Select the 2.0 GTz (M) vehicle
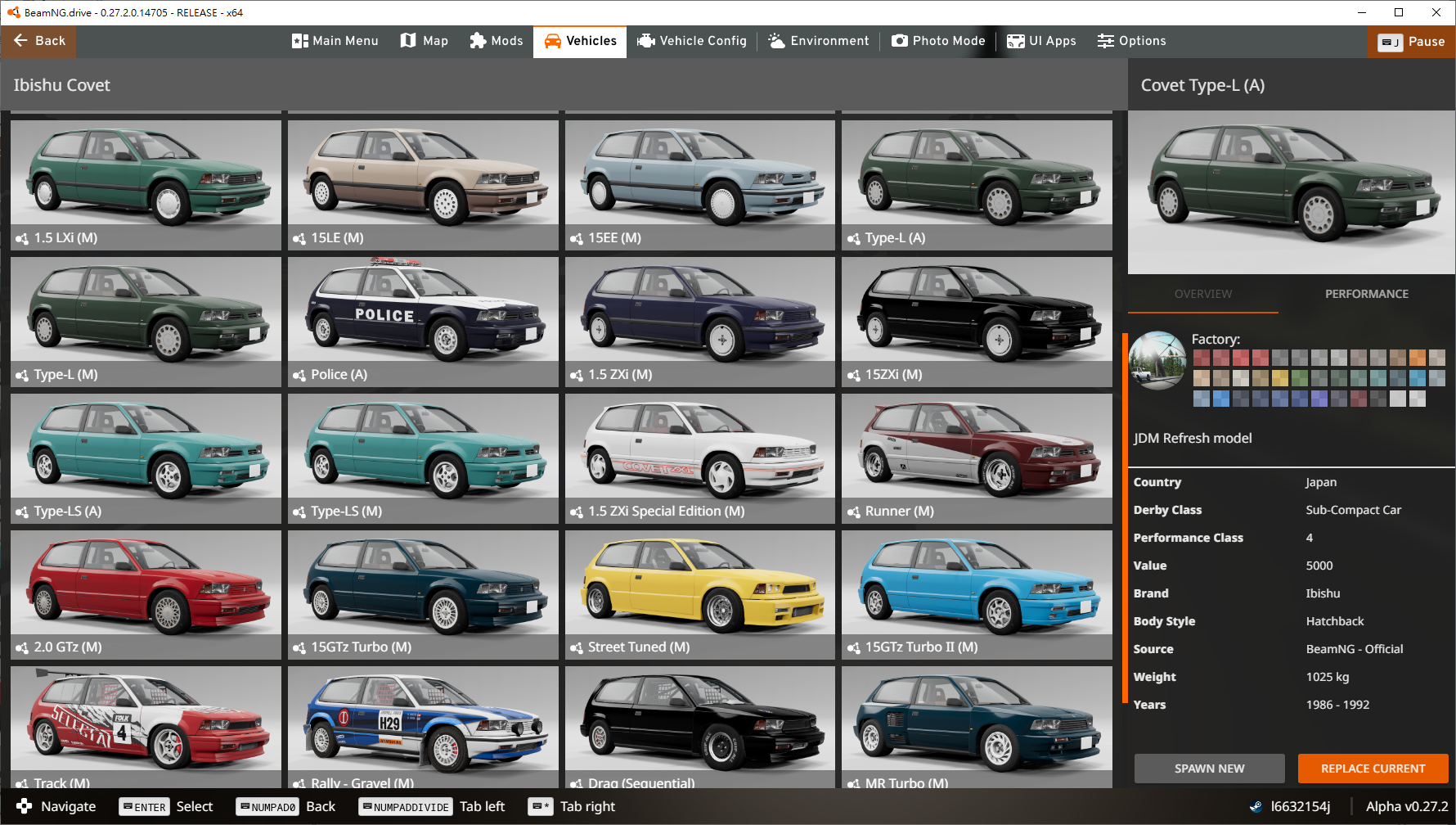 tap(146, 595)
